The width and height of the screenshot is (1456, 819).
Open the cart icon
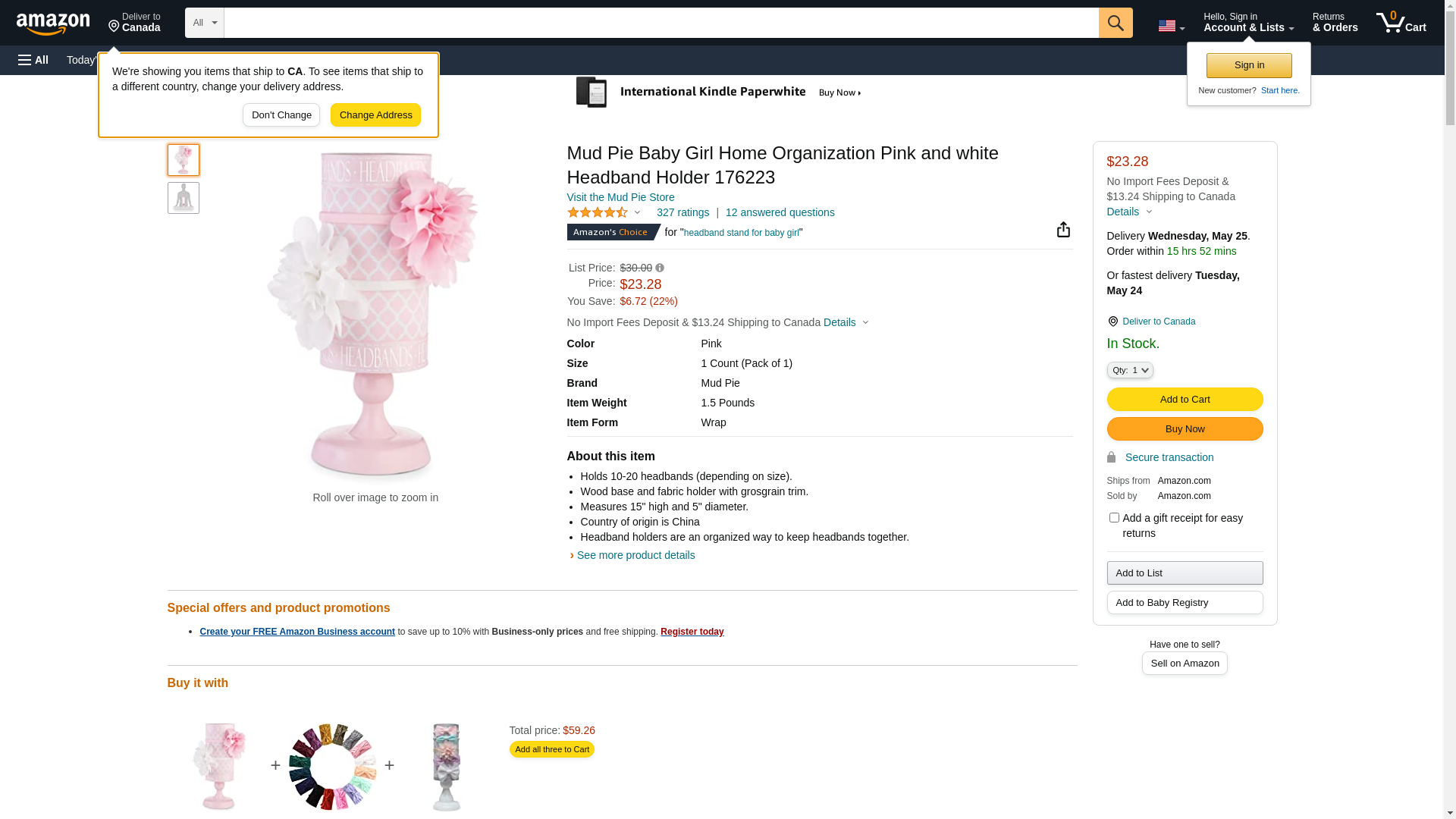pyautogui.click(x=1401, y=23)
